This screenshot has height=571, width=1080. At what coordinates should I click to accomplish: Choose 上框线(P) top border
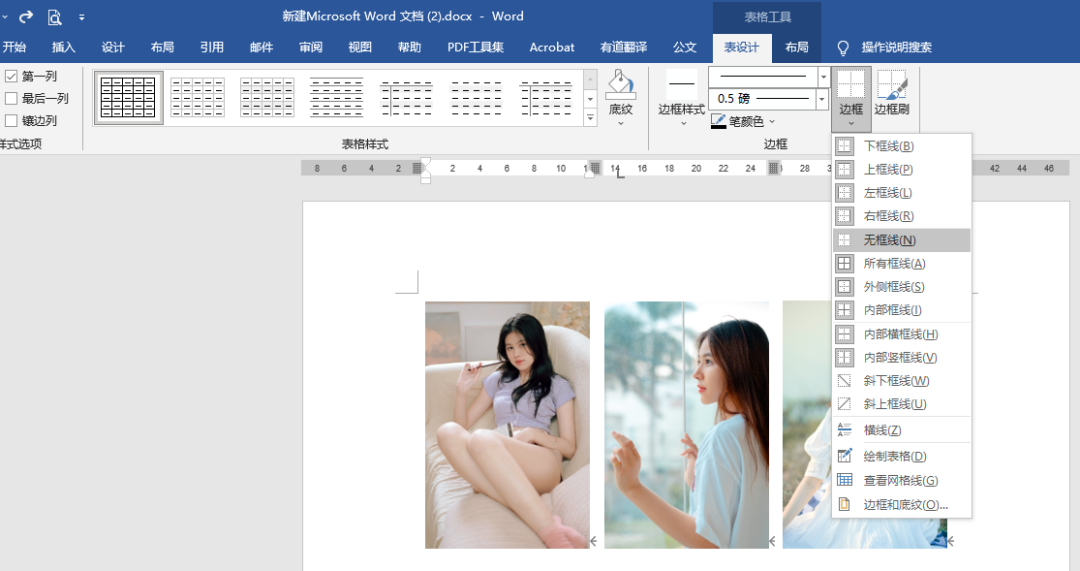pos(902,169)
